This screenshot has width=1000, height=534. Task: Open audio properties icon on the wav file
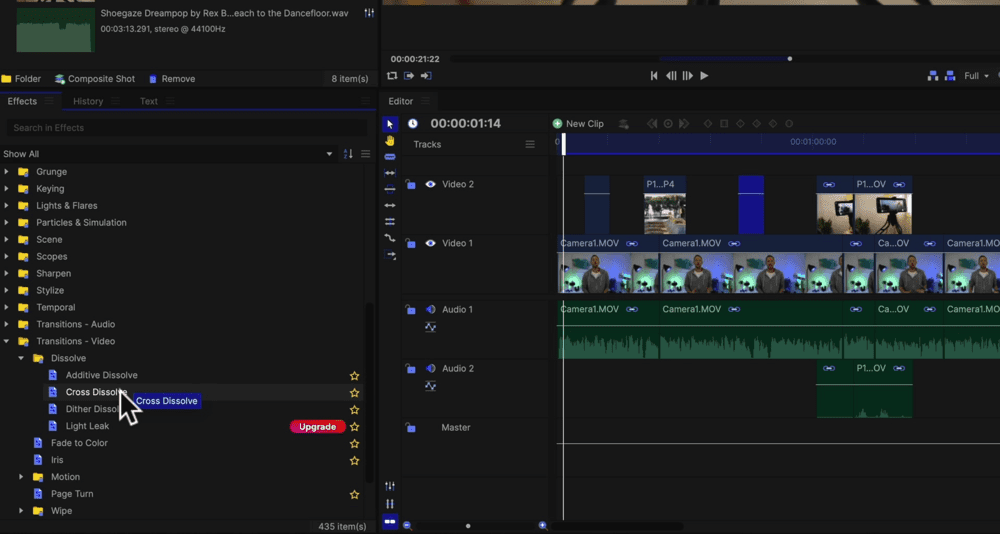coord(369,13)
